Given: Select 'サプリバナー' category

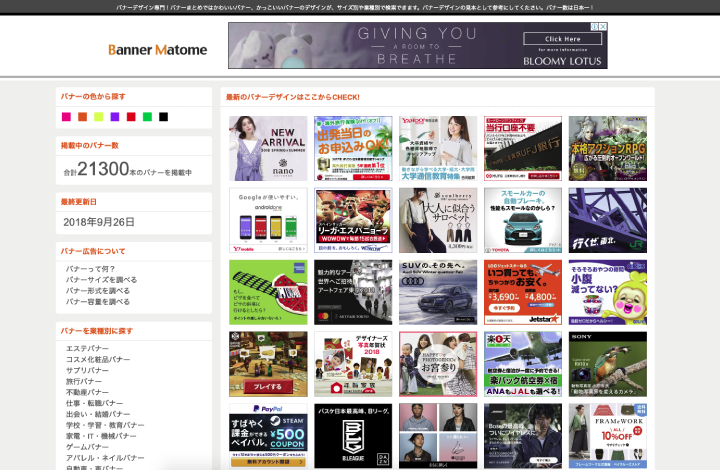Looking at the screenshot, I should tap(87, 370).
